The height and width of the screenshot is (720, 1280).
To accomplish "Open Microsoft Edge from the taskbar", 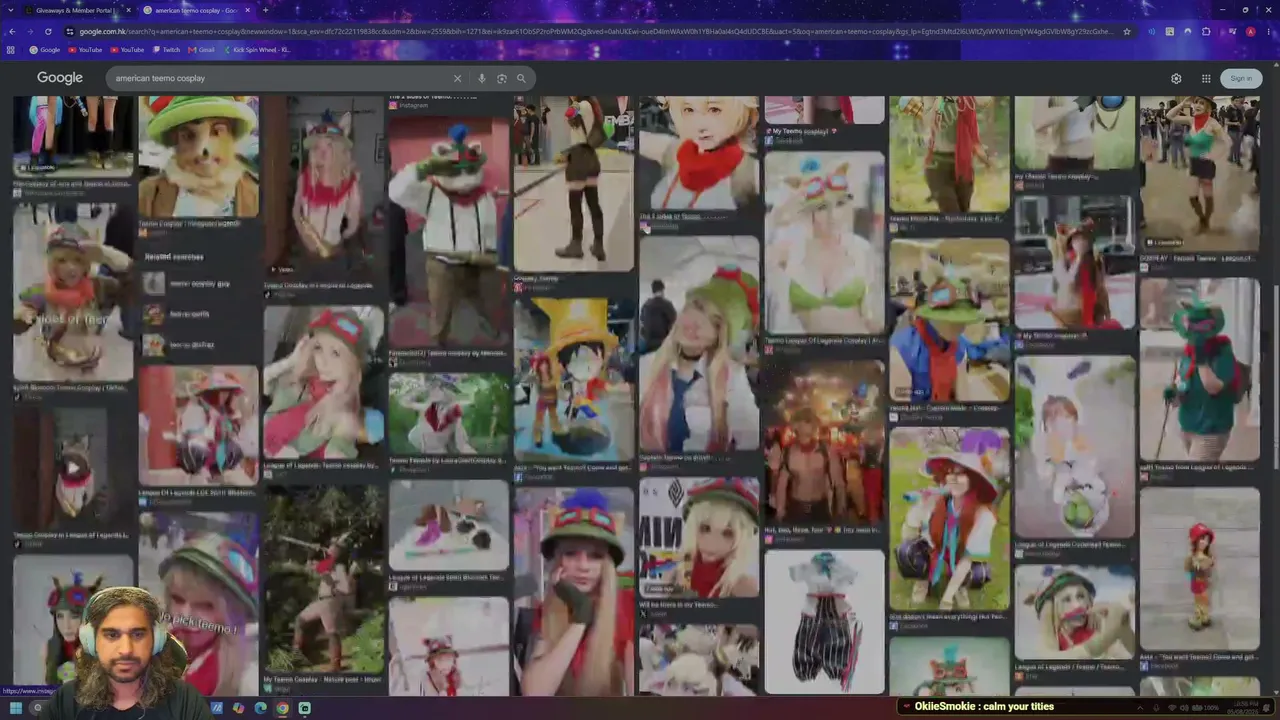I will pyautogui.click(x=260, y=708).
